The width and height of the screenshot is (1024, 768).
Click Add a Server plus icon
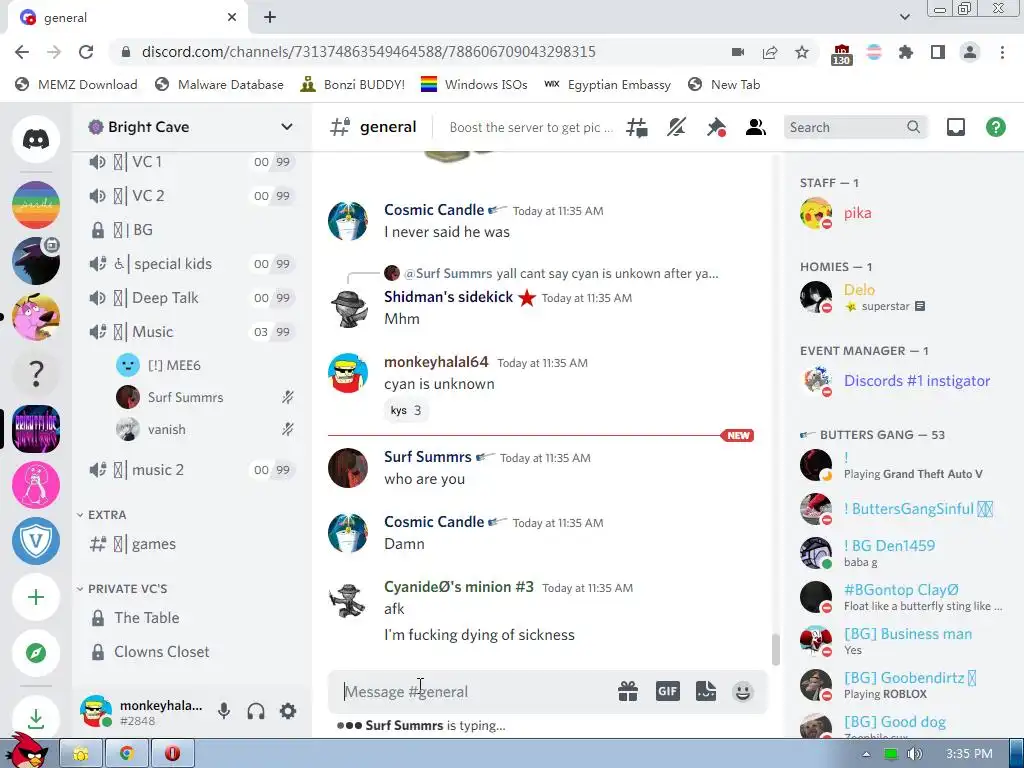[x=36, y=597]
